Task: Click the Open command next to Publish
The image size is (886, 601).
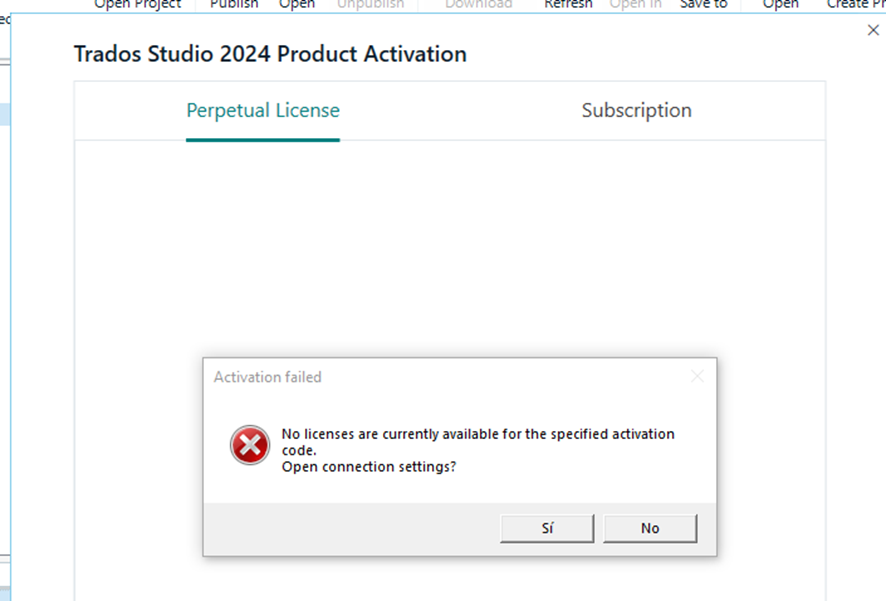Action: 296,4
